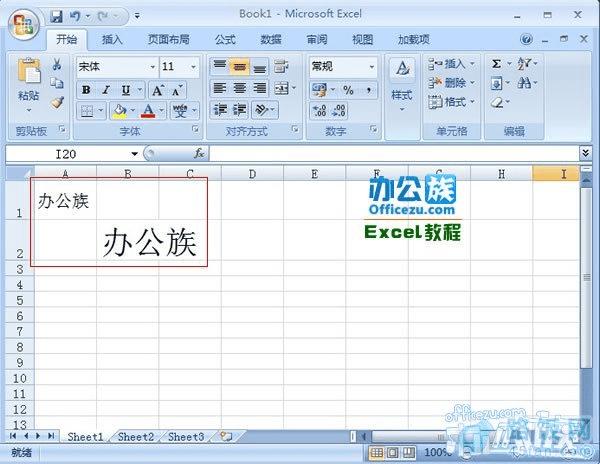Click the Name Box showing I20

(67, 154)
